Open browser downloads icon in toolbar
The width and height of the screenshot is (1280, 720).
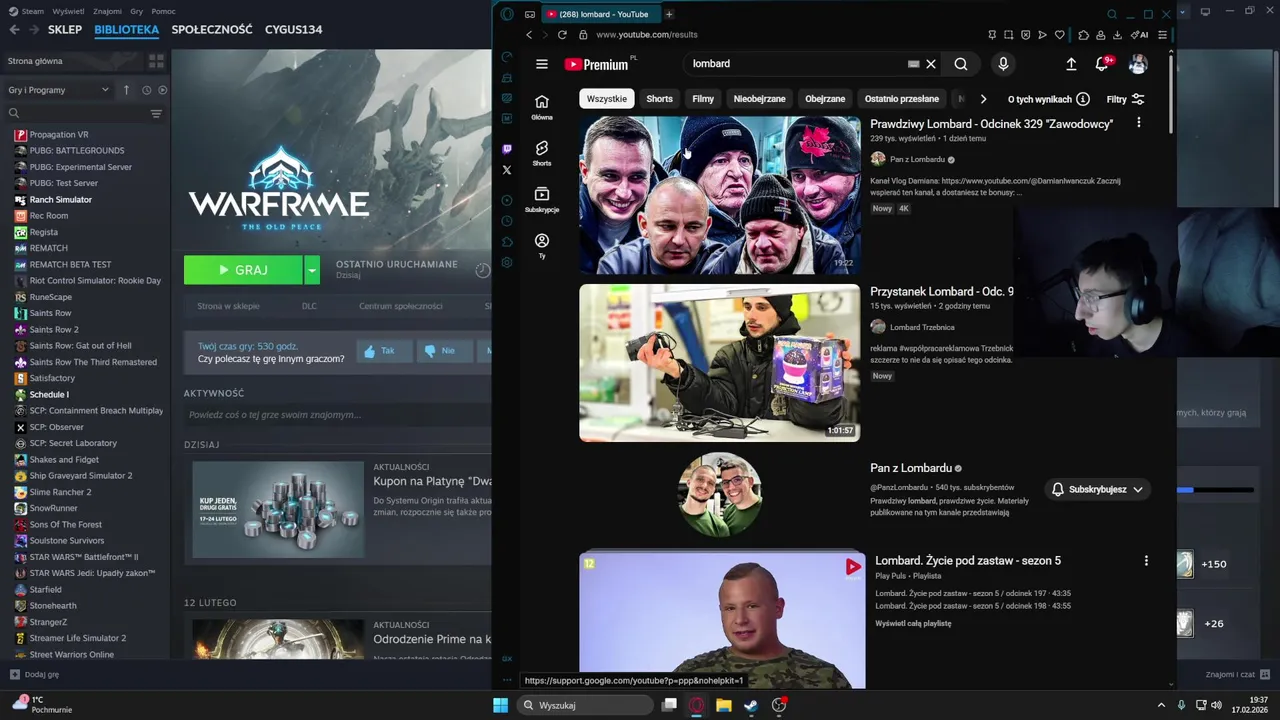tap(1117, 35)
